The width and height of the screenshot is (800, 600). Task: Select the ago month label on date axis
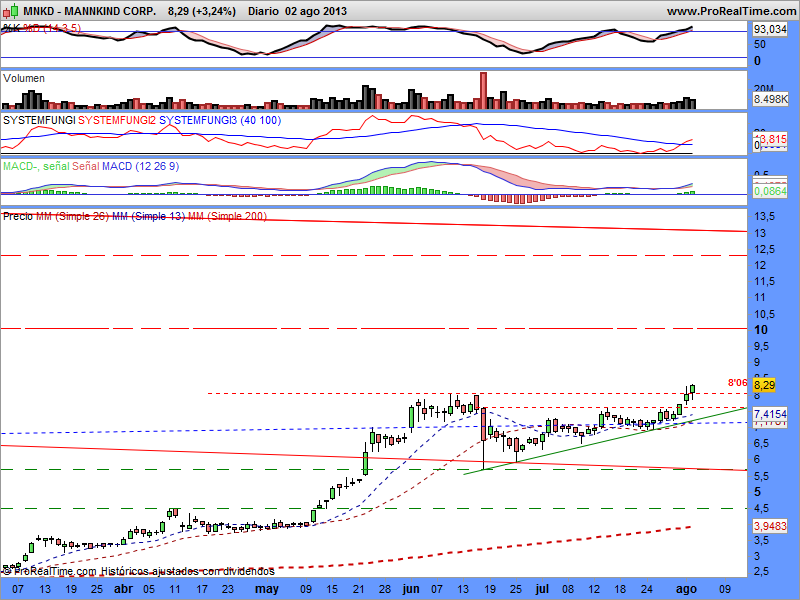tap(686, 589)
